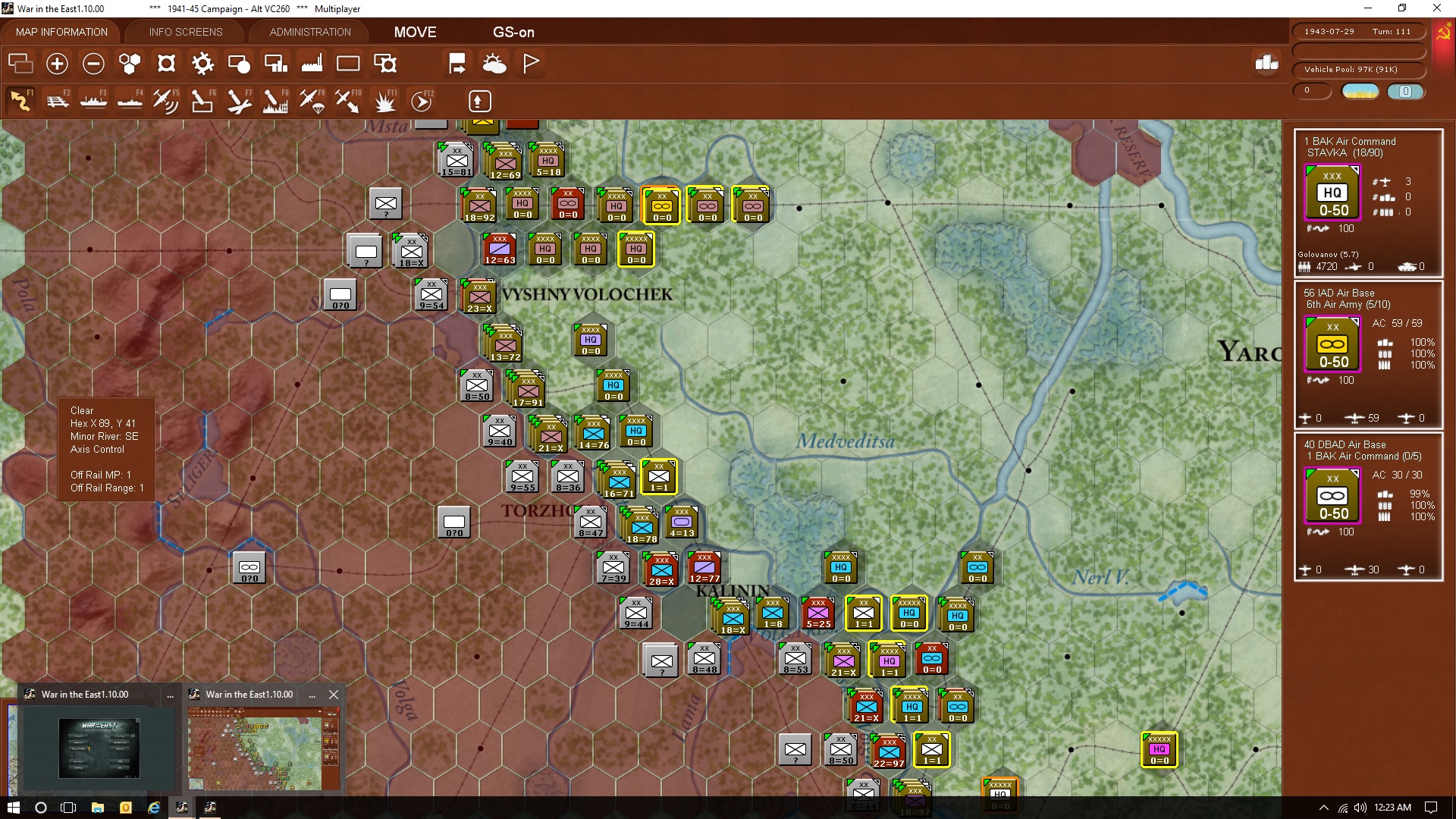
Task: Select the second War in the East preview thumbnail
Action: pos(263,748)
